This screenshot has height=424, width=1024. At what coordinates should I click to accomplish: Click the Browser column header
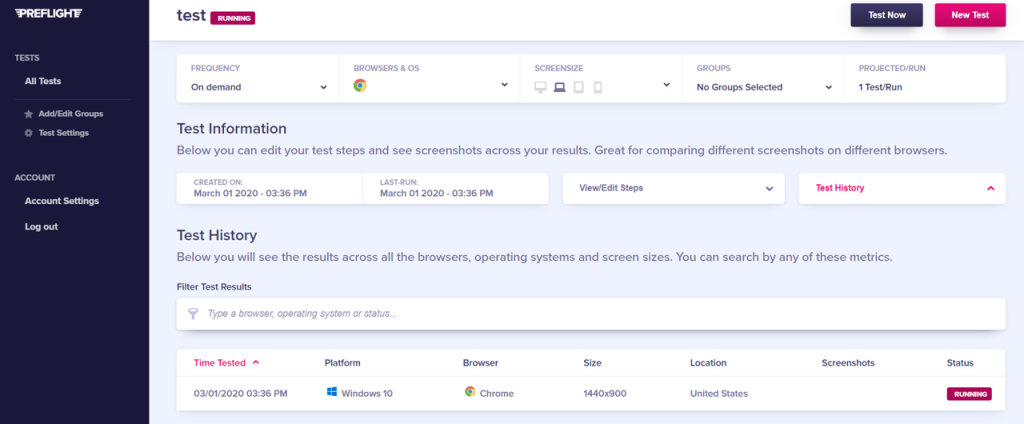click(480, 363)
